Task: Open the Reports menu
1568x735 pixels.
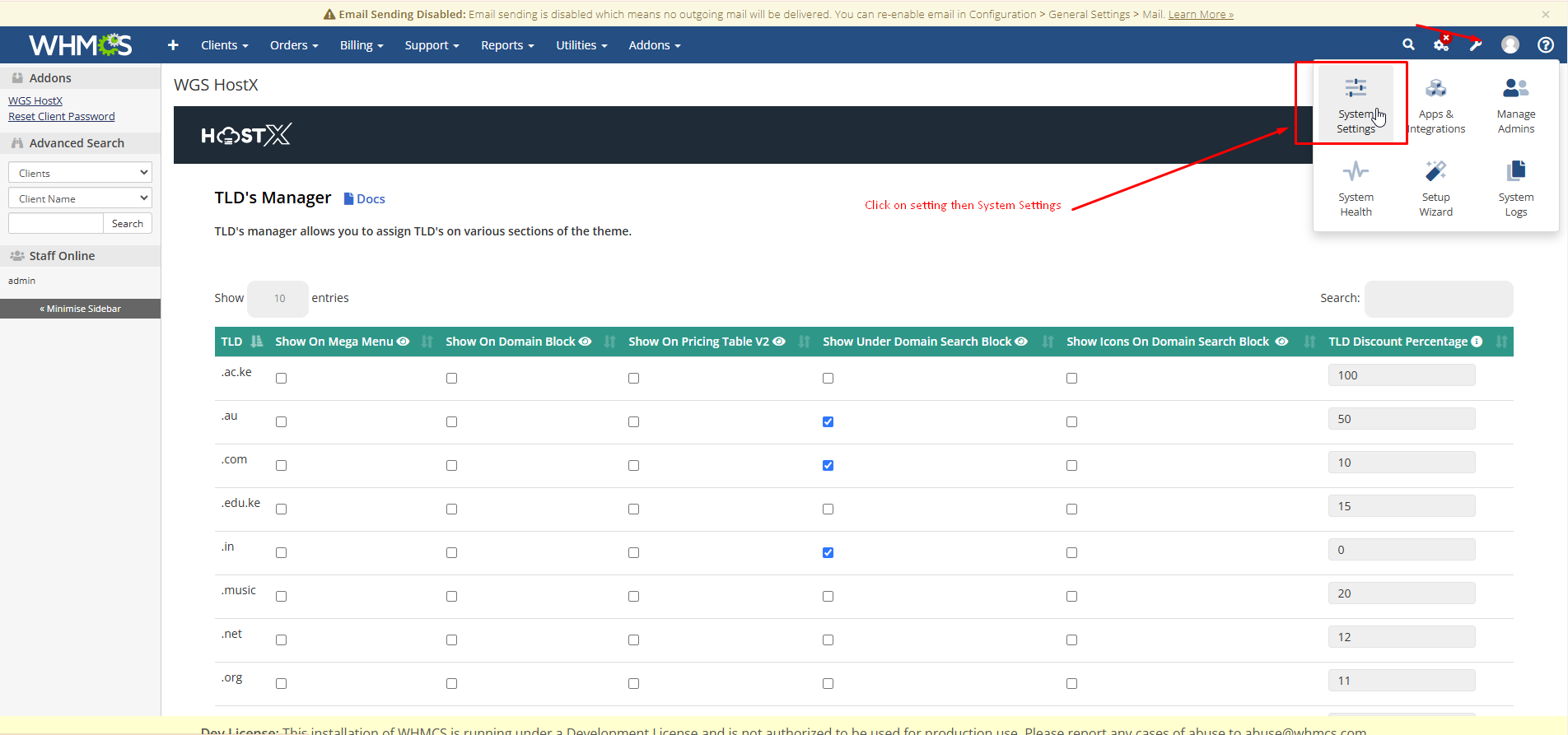Action: [507, 45]
